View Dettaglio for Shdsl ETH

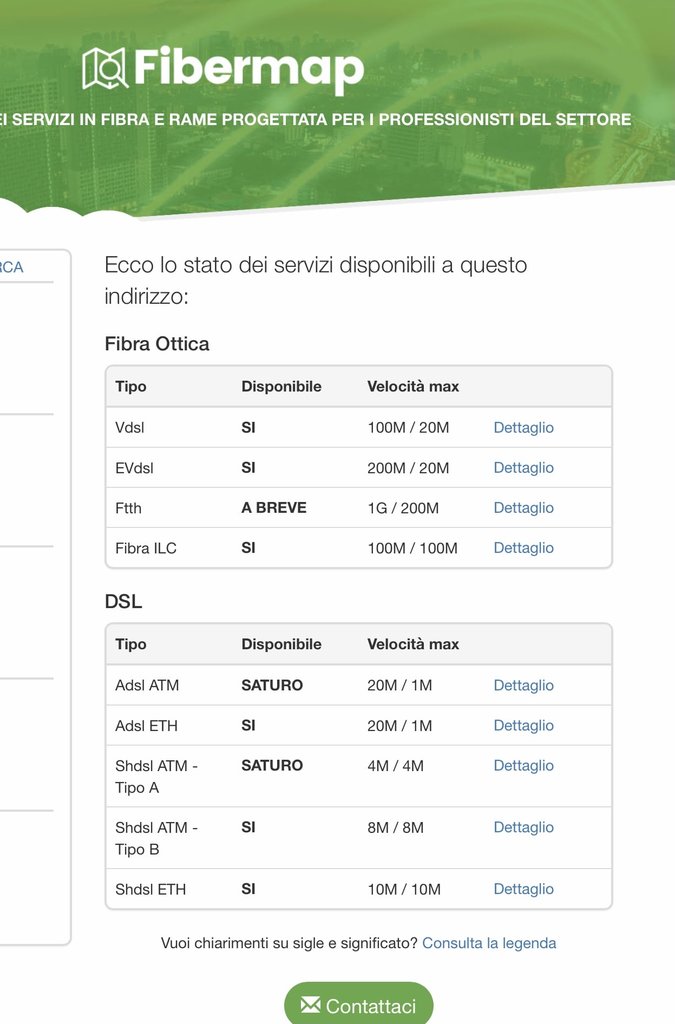tap(523, 889)
